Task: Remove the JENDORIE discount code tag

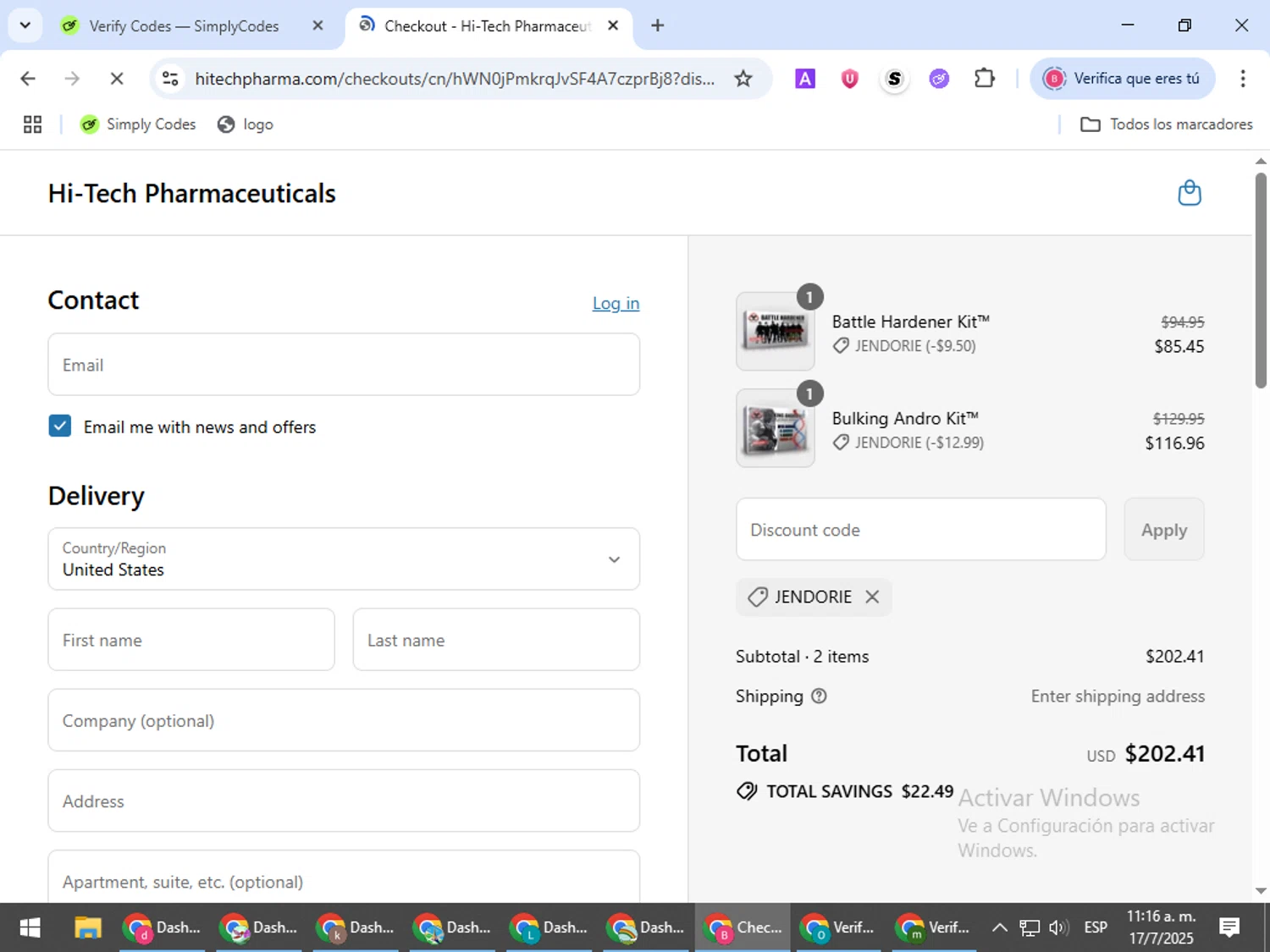Action: click(872, 597)
